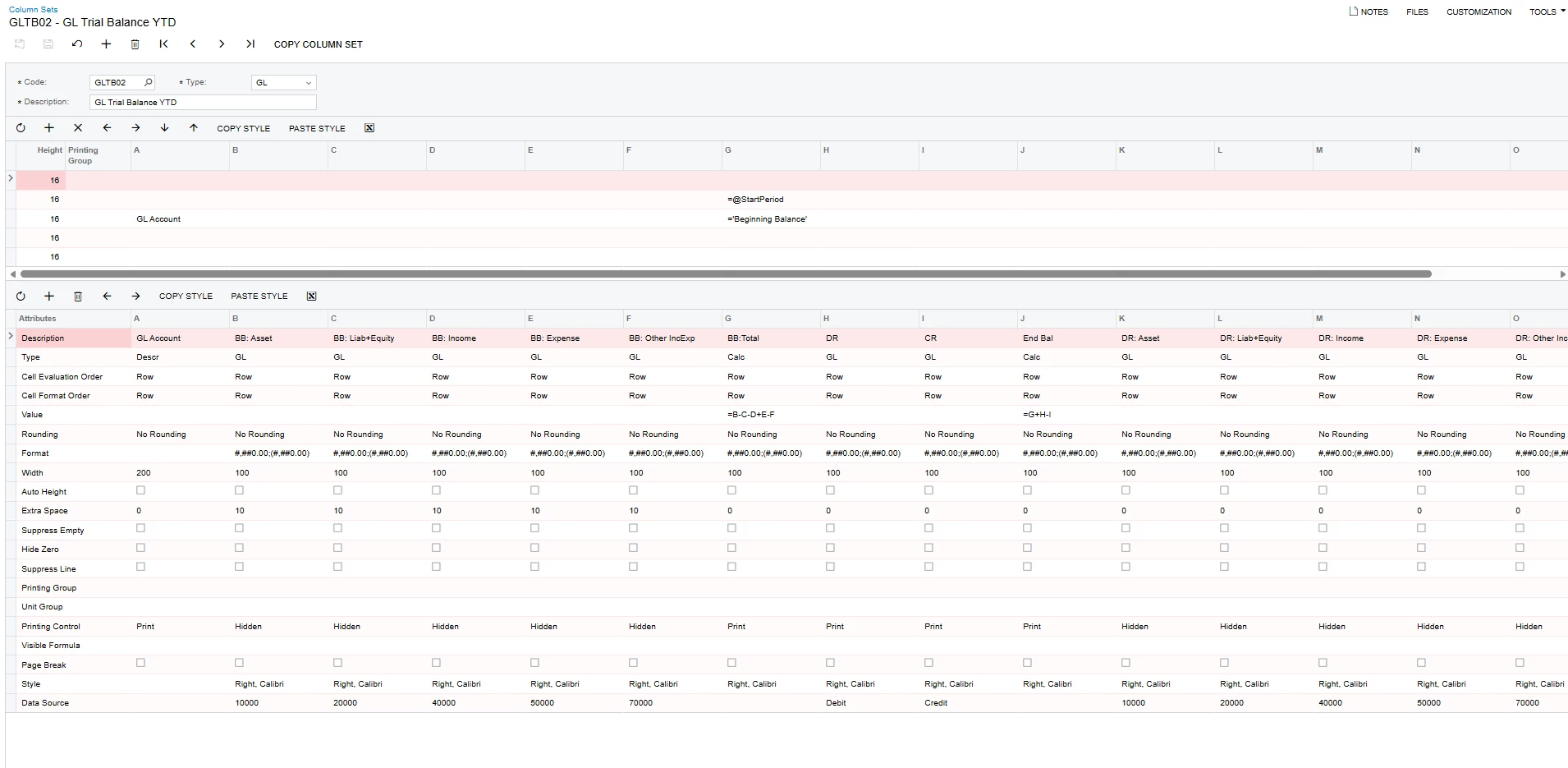Open the Files menu item

(1417, 11)
